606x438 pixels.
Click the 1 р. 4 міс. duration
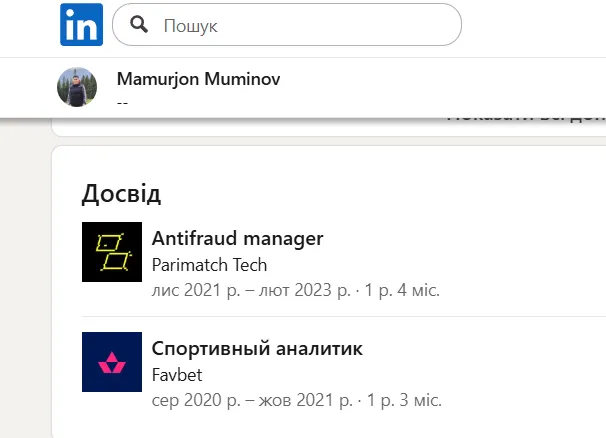point(400,290)
